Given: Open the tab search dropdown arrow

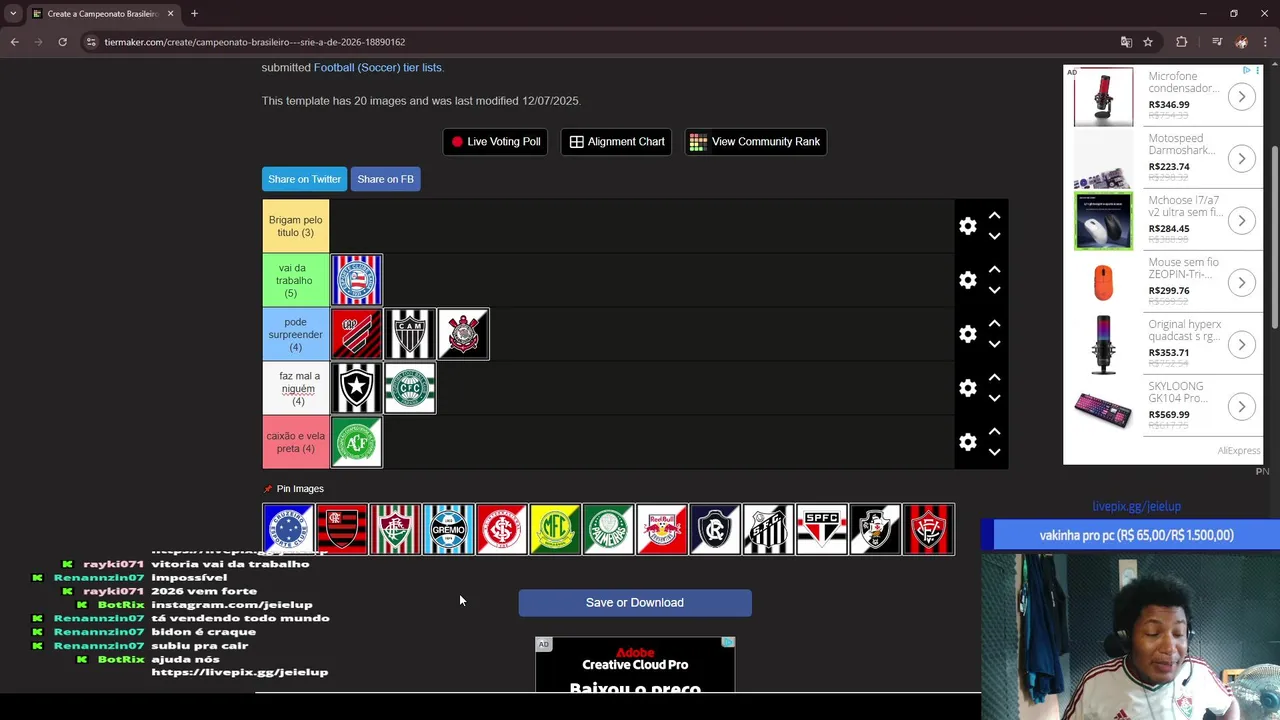Looking at the screenshot, I should point(13,14).
